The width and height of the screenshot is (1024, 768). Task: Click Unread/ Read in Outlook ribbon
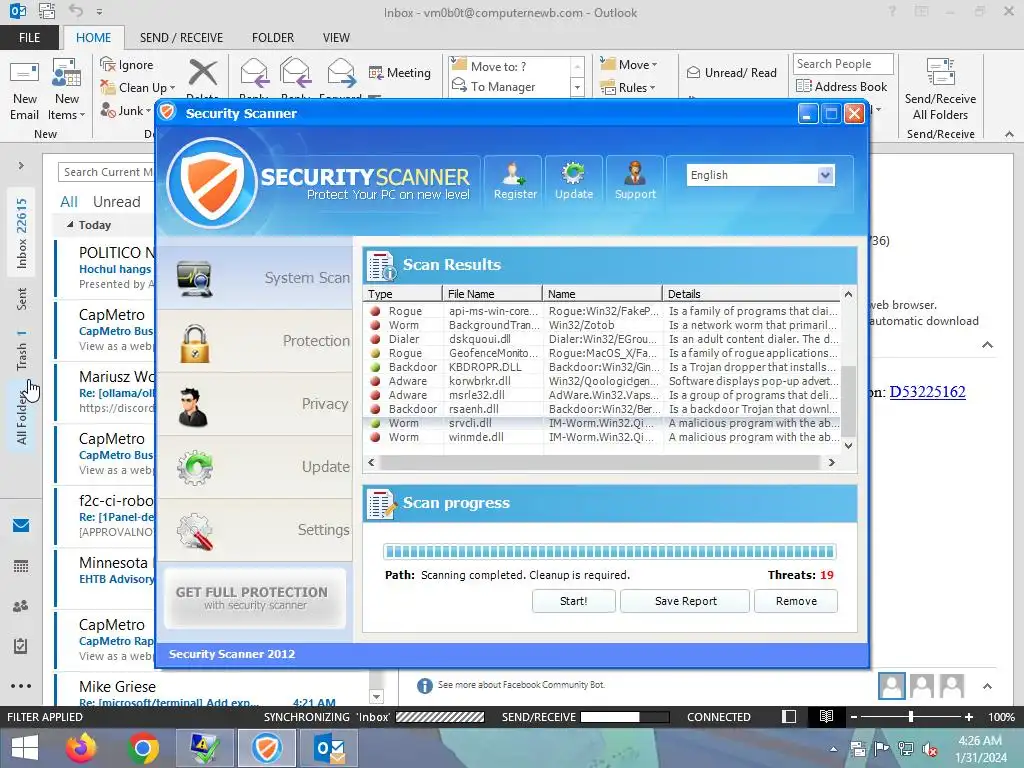point(732,72)
